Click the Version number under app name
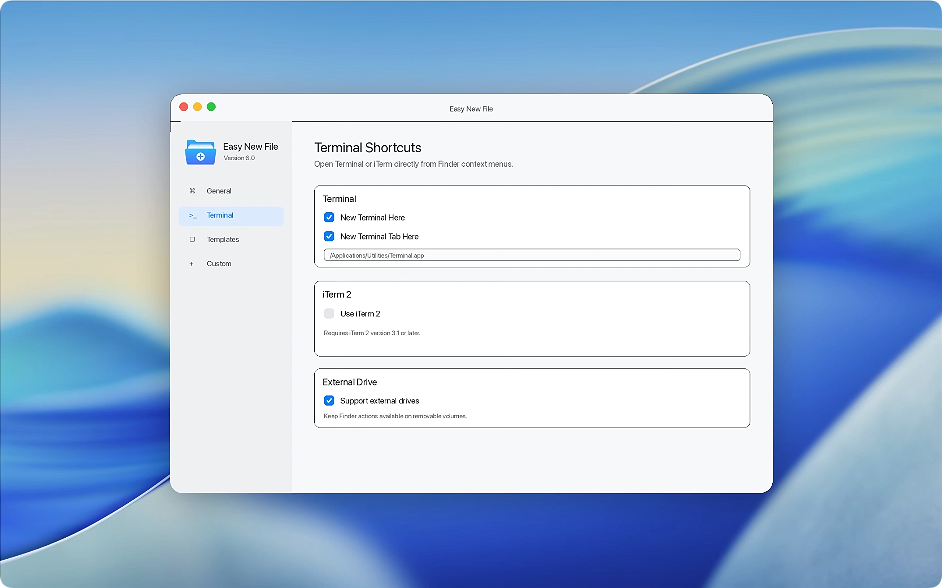 click(239, 158)
